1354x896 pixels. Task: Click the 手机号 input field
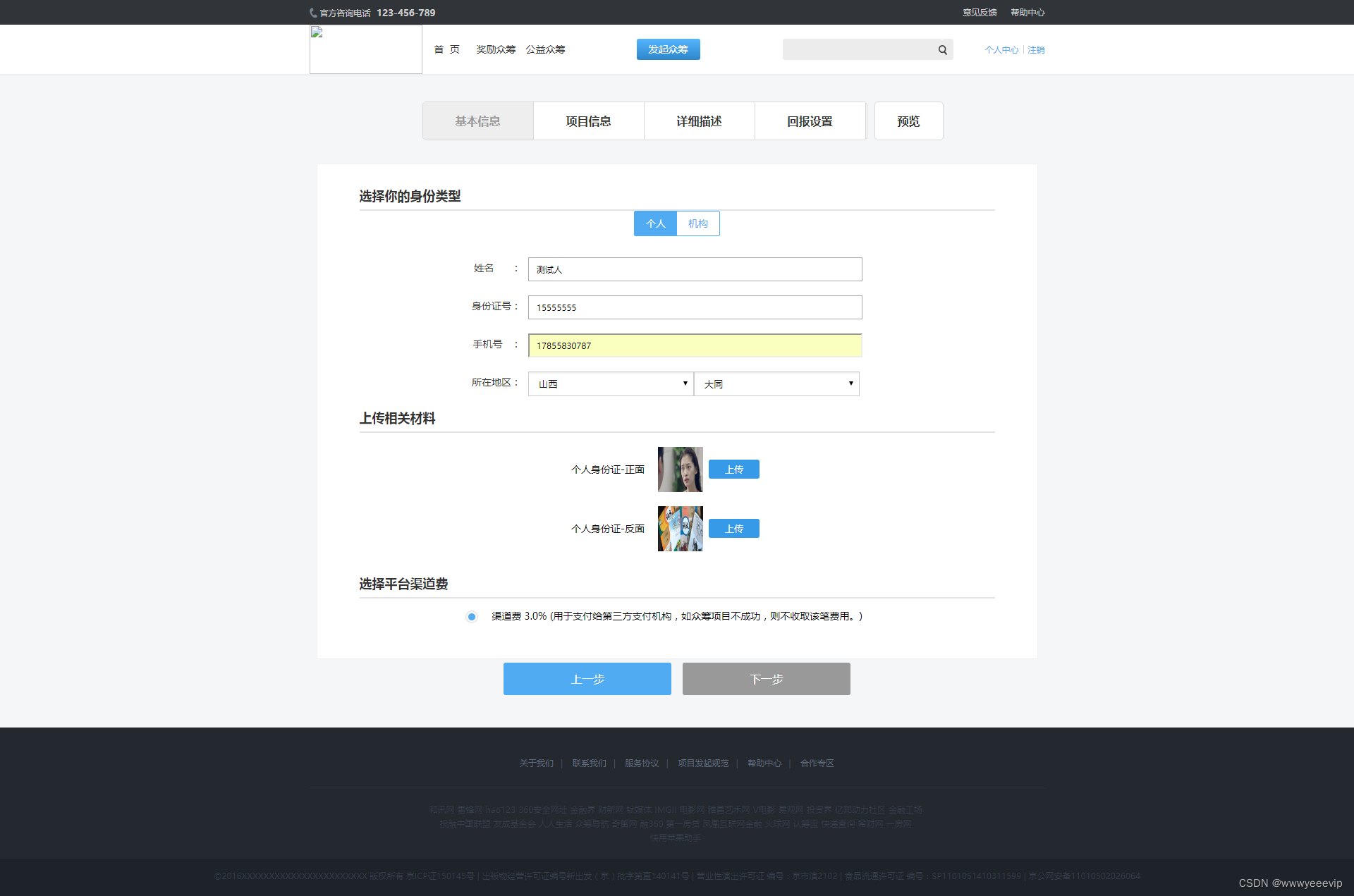(x=695, y=345)
